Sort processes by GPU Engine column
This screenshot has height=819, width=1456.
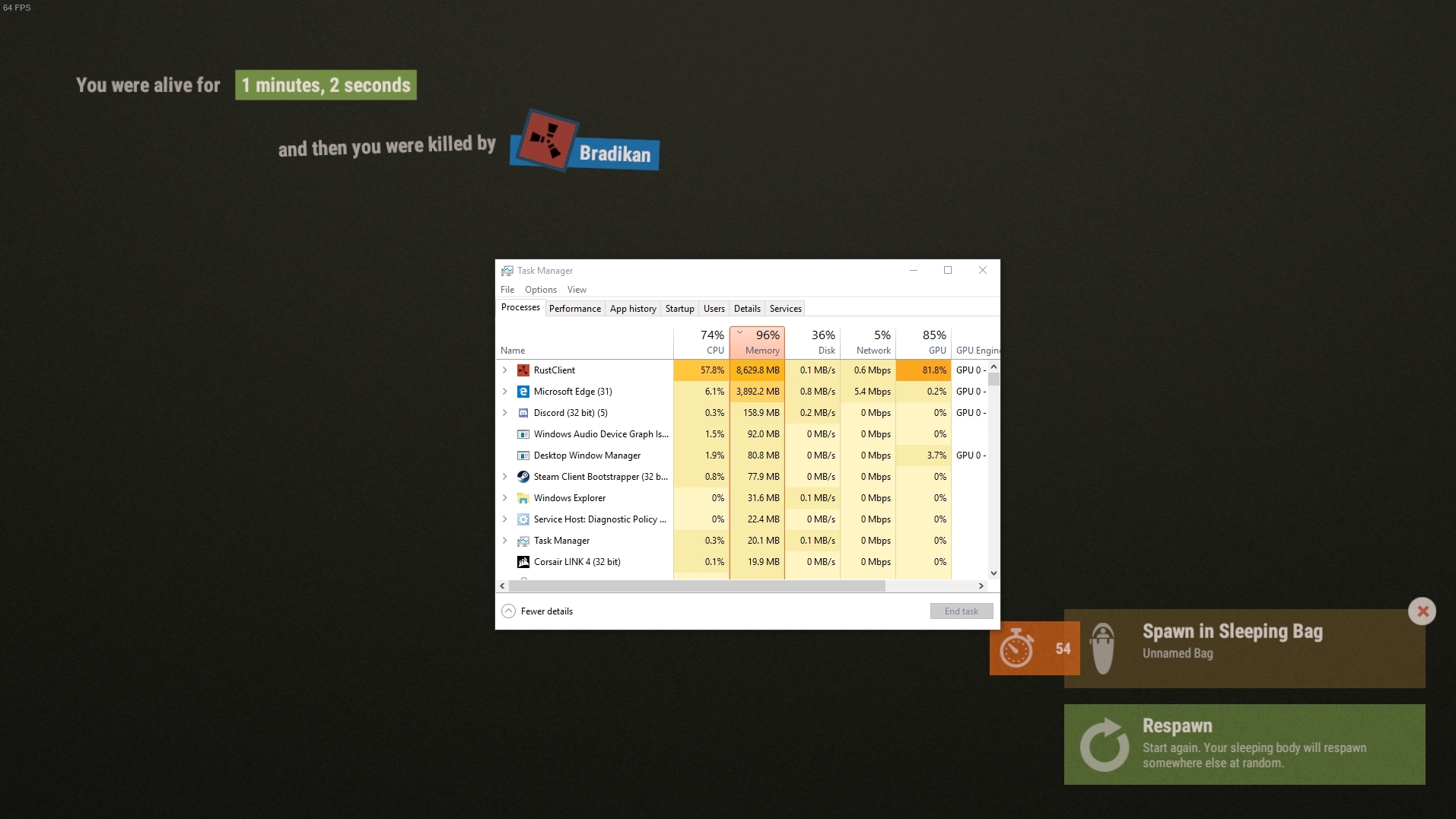977,342
